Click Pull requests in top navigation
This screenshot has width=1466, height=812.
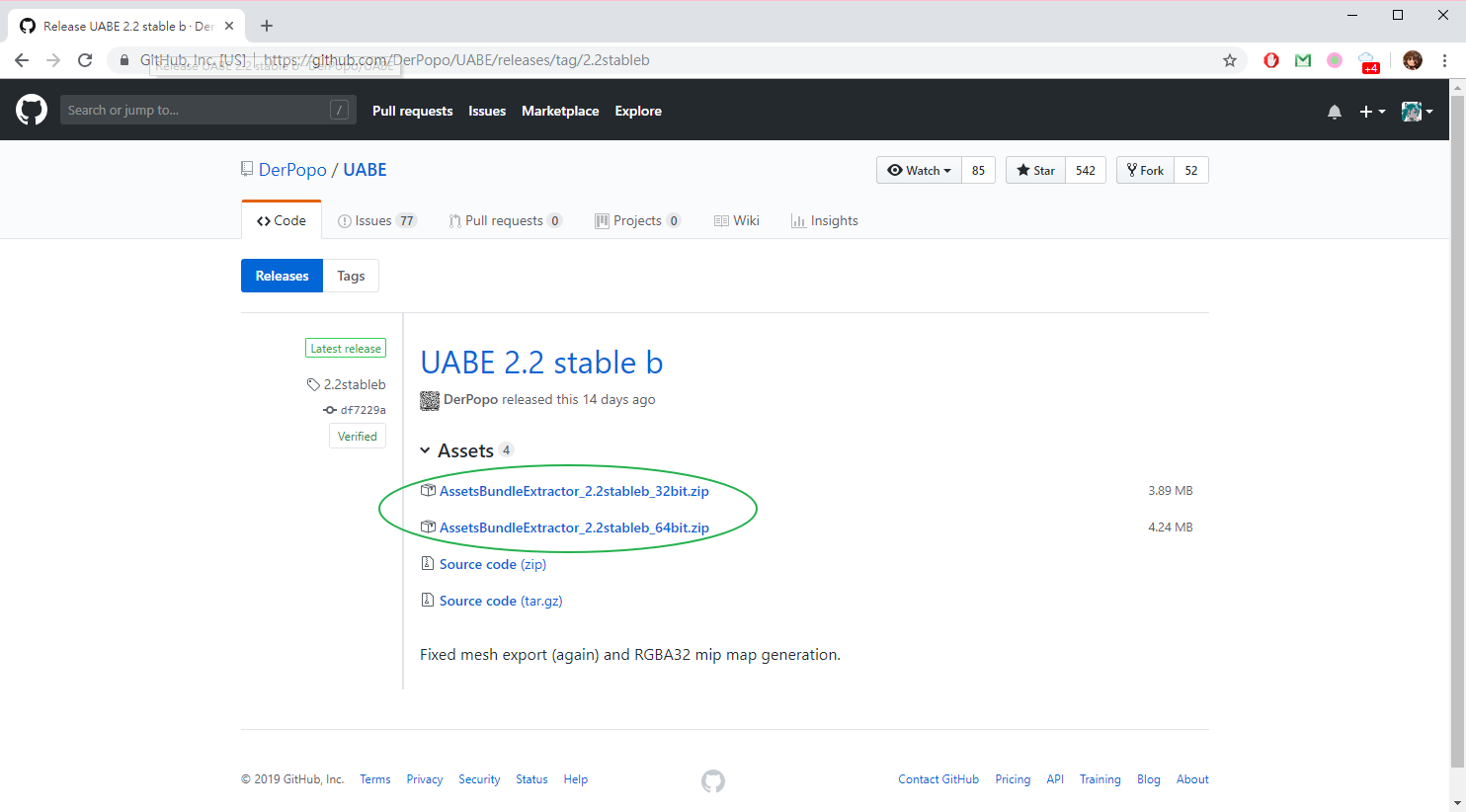412,111
